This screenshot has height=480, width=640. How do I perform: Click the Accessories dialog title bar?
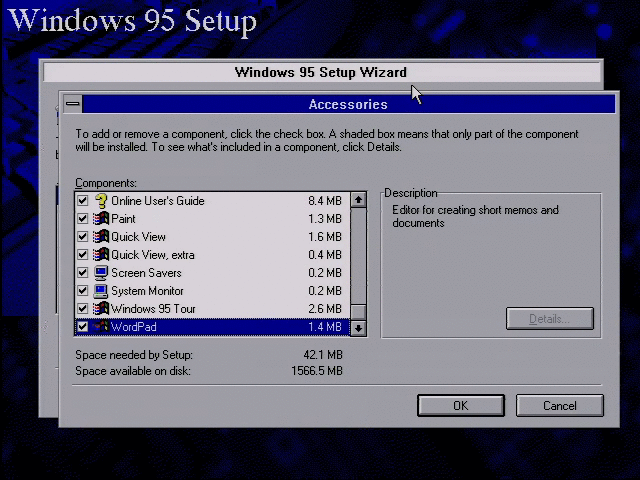point(348,104)
